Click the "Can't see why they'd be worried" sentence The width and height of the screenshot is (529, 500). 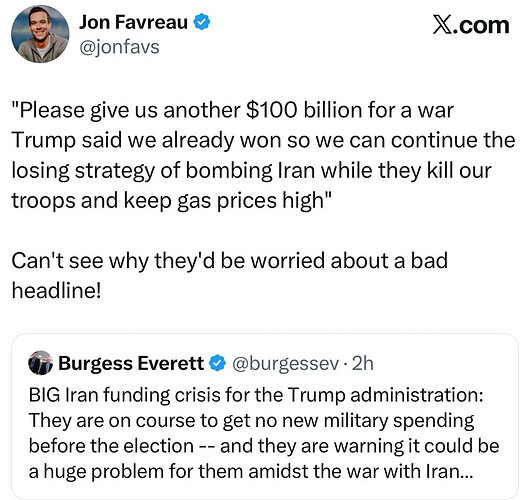[230, 261]
